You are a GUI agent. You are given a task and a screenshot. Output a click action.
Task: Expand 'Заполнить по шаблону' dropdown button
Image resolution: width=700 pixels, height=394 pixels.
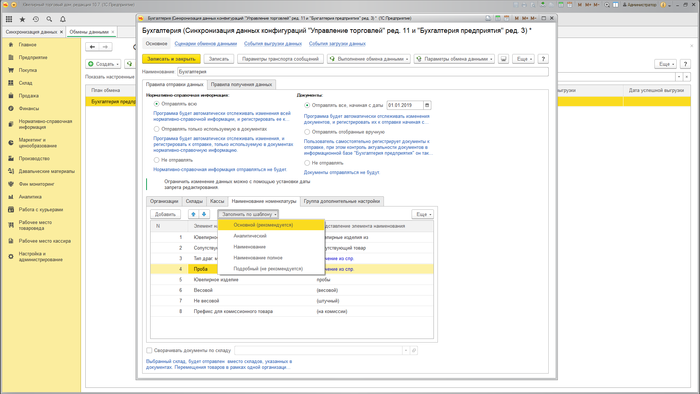(248, 214)
